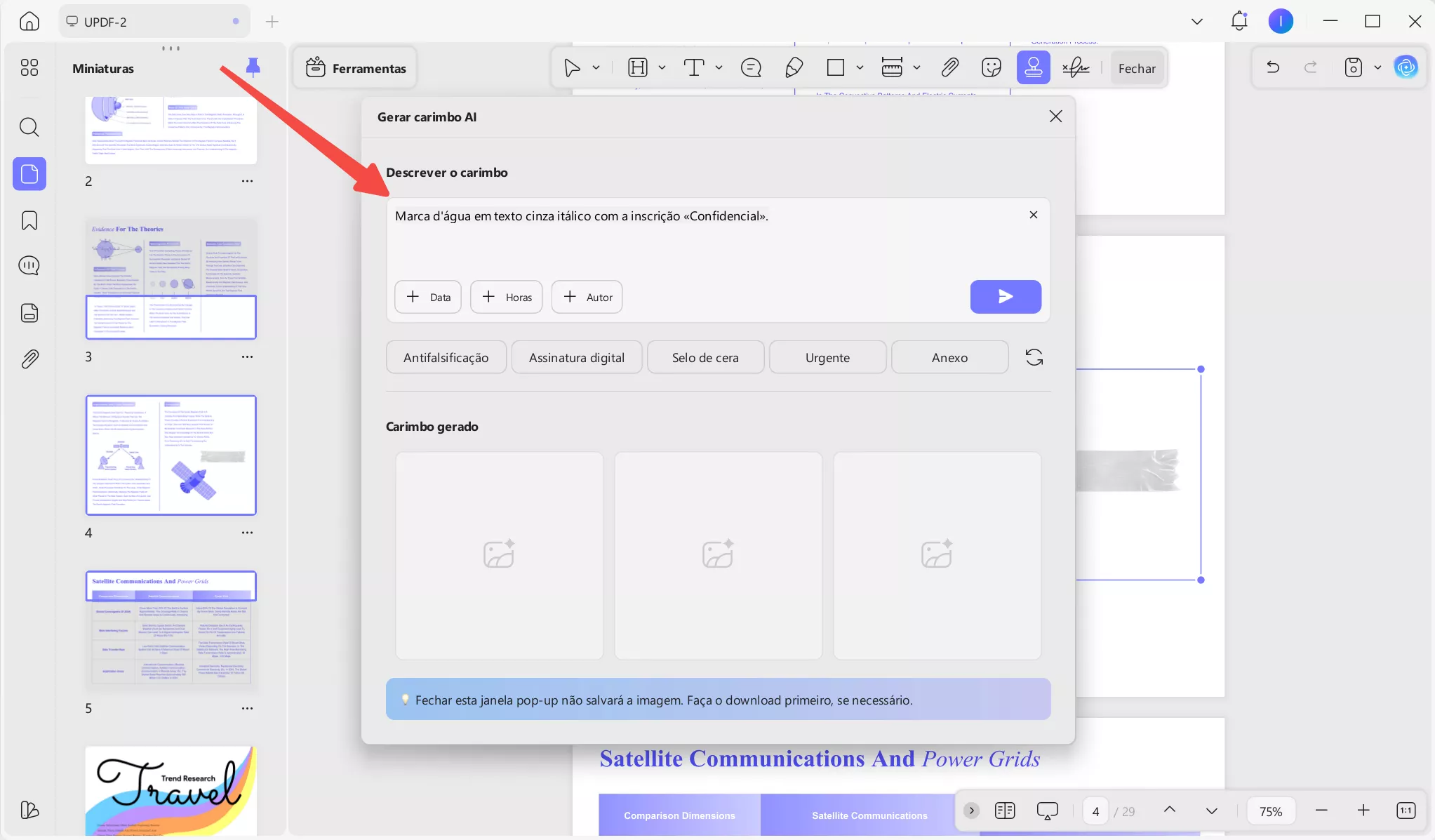This screenshot has width=1435, height=840.
Task: Open the comment note tool
Action: coord(751,68)
